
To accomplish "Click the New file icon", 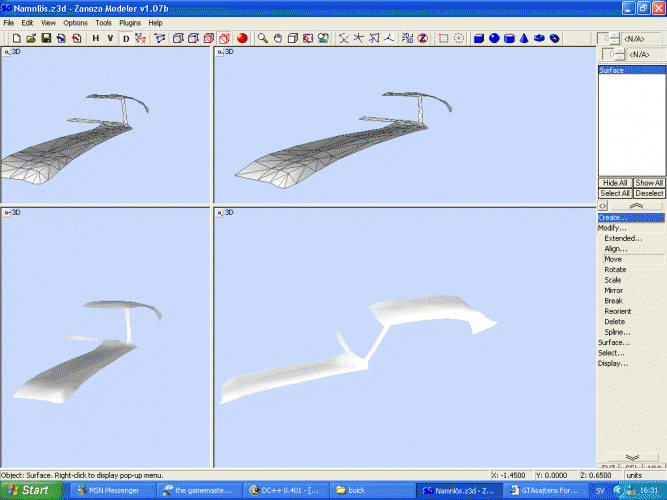I will point(16,38).
